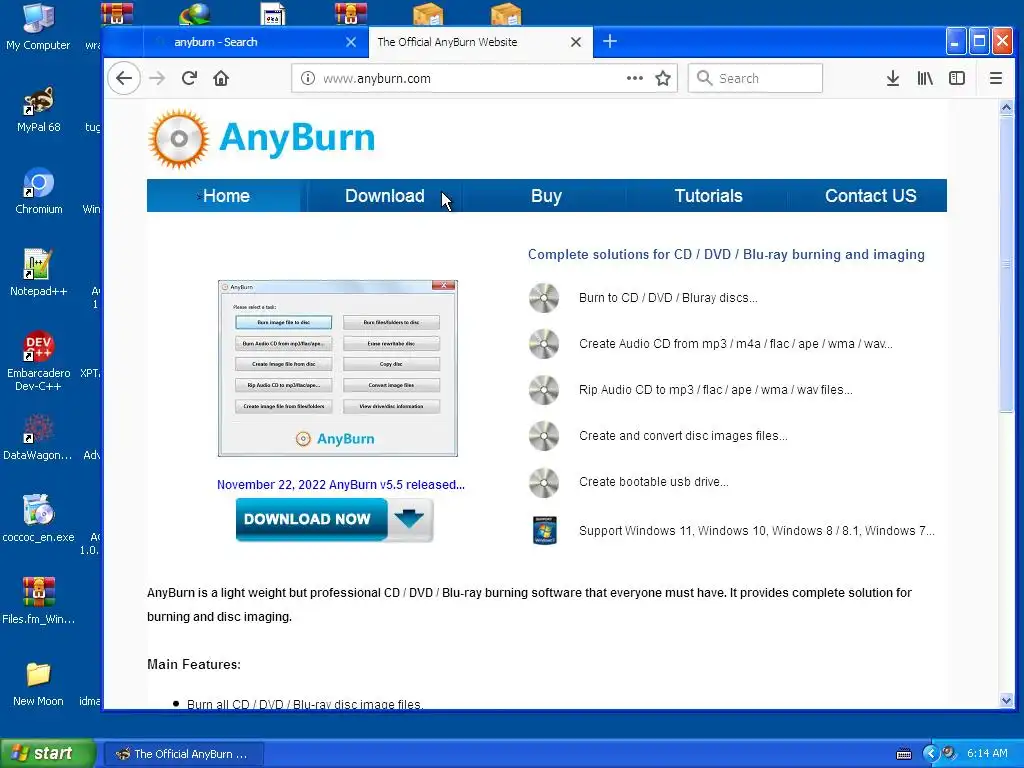Open the New Moon folder icon
The height and width of the screenshot is (768, 1024).
tap(38, 684)
